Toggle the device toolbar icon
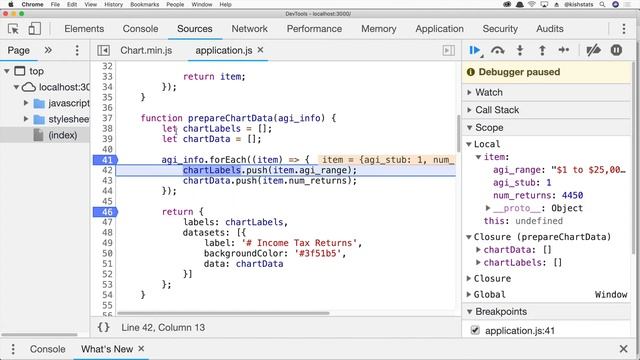640x360 pixels. pyautogui.click(x=34, y=29)
